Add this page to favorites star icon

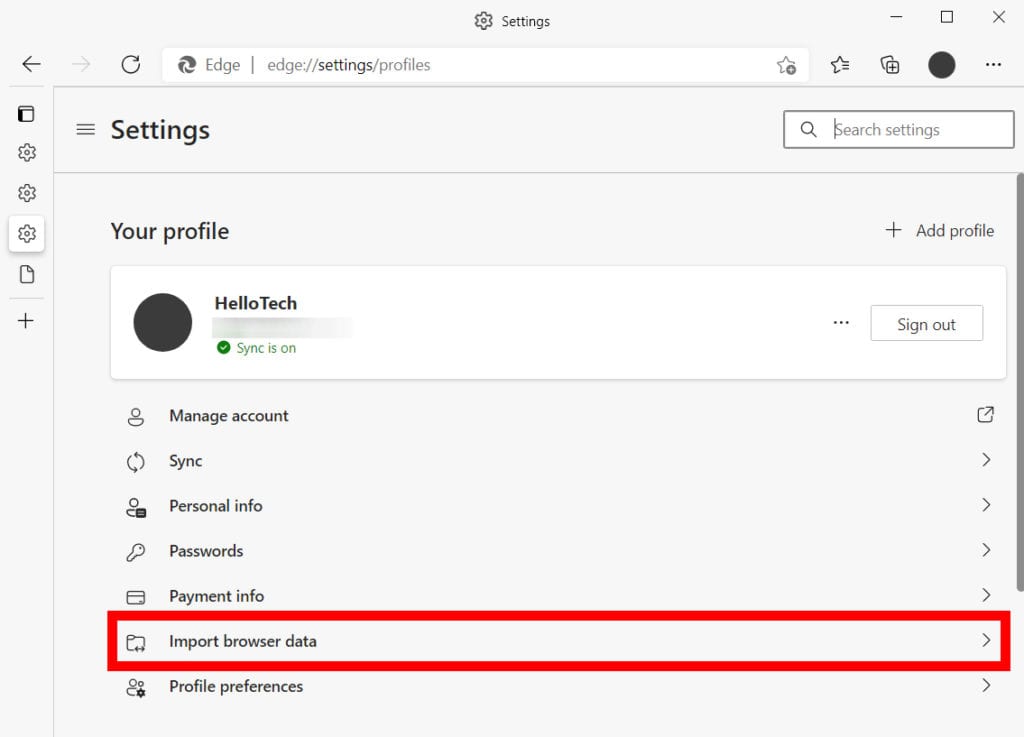tap(786, 65)
